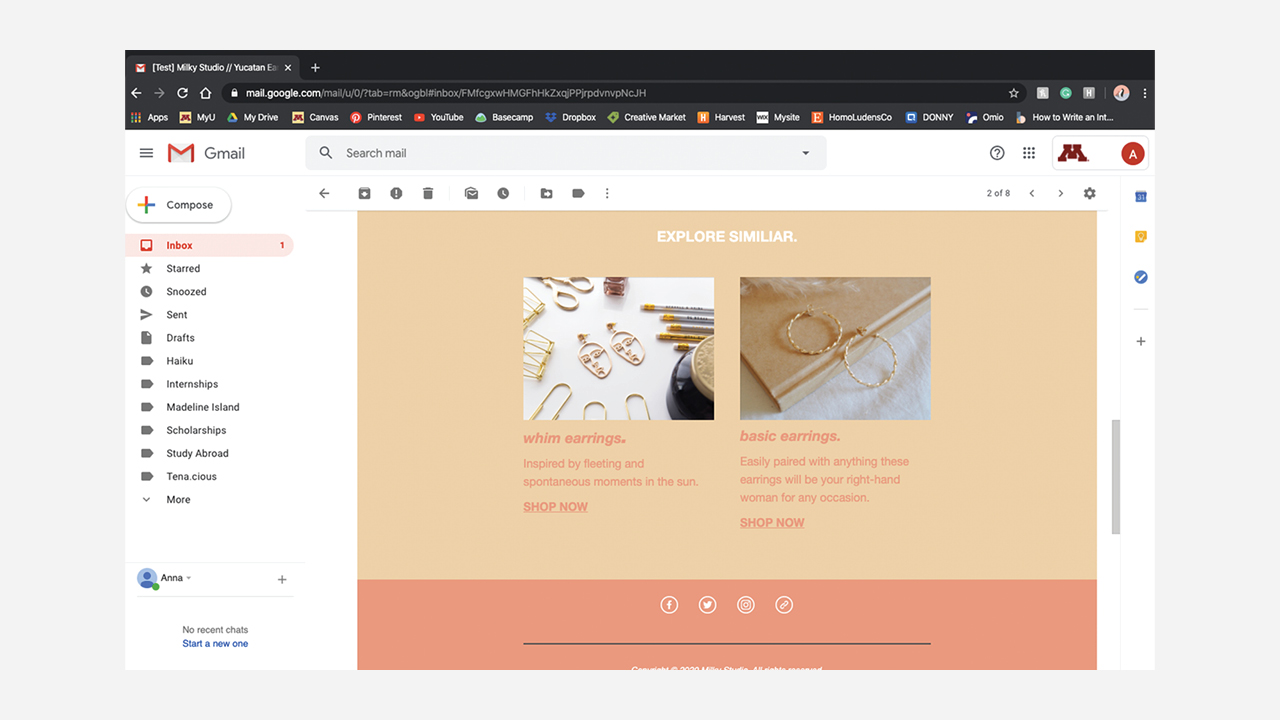Image resolution: width=1280 pixels, height=720 pixels.
Task: Open Google Tasks side panel
Action: tap(1141, 277)
